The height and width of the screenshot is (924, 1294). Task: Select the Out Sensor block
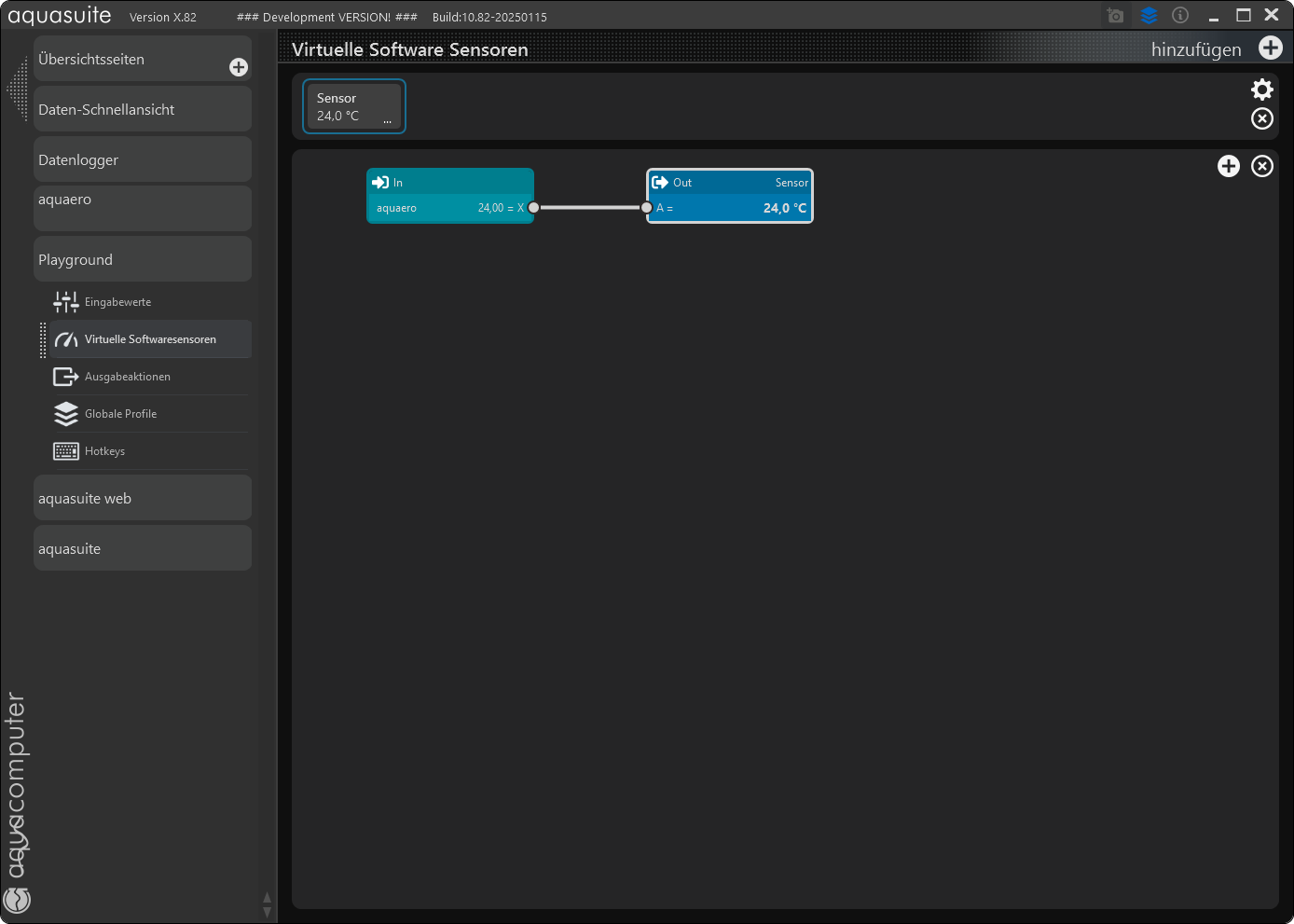tap(729, 184)
